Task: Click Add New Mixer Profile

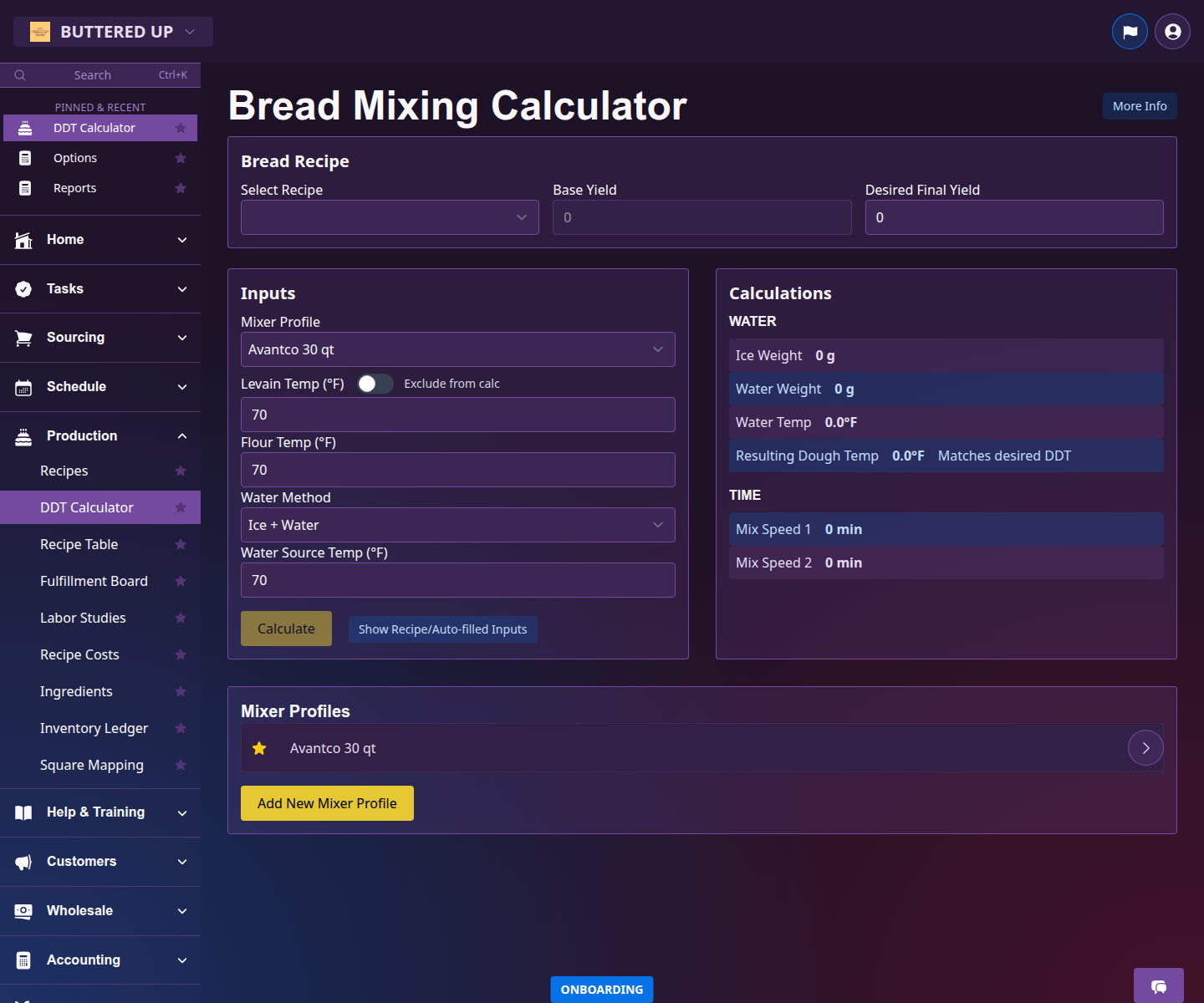Action: point(327,803)
